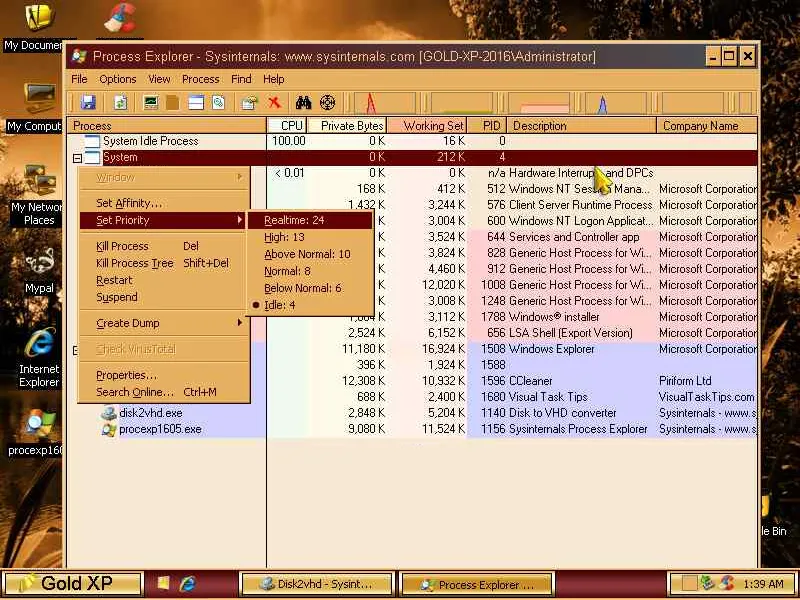
Task: Choose Kill Process Tree menu entry
Action: coord(163,263)
